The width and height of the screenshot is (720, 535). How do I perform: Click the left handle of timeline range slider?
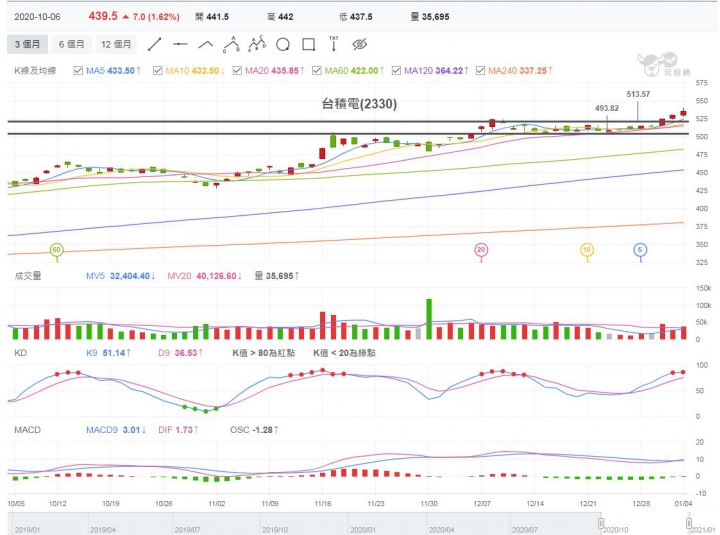601,523
